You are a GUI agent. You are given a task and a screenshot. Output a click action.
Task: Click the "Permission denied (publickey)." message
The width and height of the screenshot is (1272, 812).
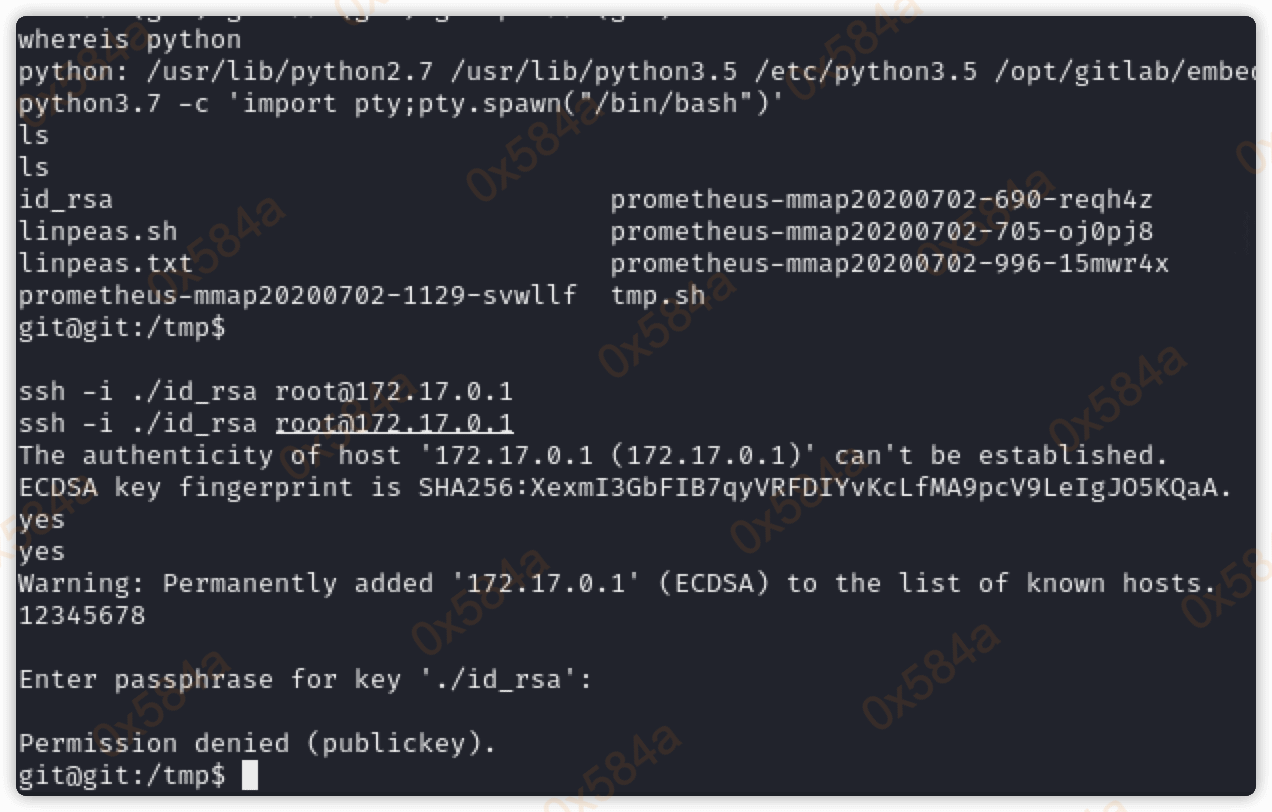point(258,744)
